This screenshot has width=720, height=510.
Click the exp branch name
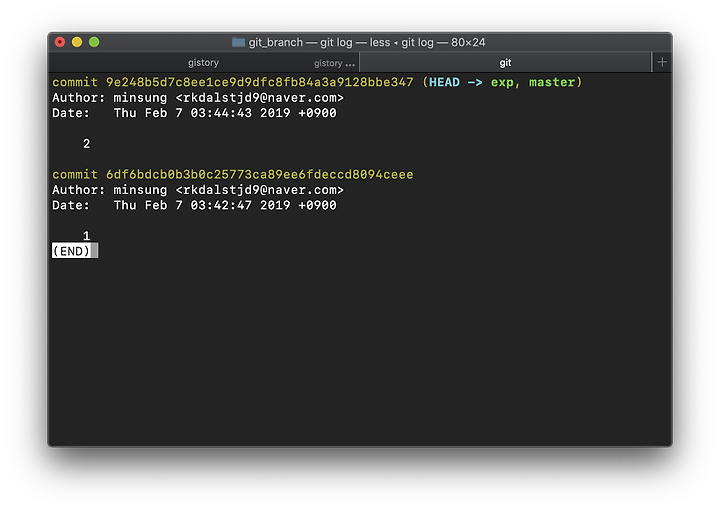coord(502,82)
